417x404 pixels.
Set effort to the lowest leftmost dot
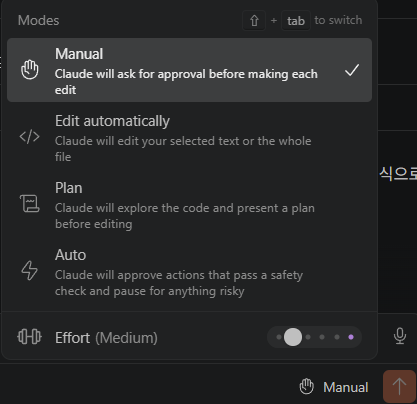(279, 337)
